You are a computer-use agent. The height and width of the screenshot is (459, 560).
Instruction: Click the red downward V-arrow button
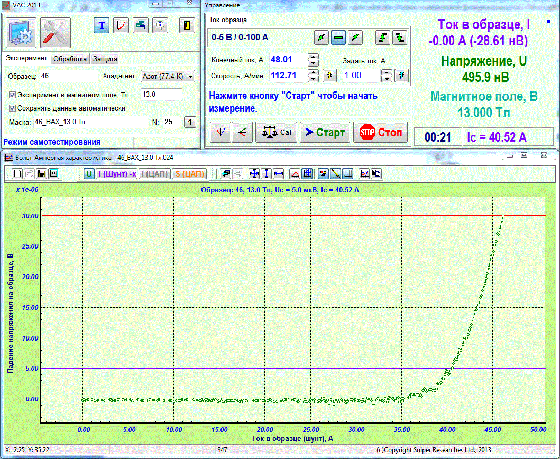tap(220, 133)
